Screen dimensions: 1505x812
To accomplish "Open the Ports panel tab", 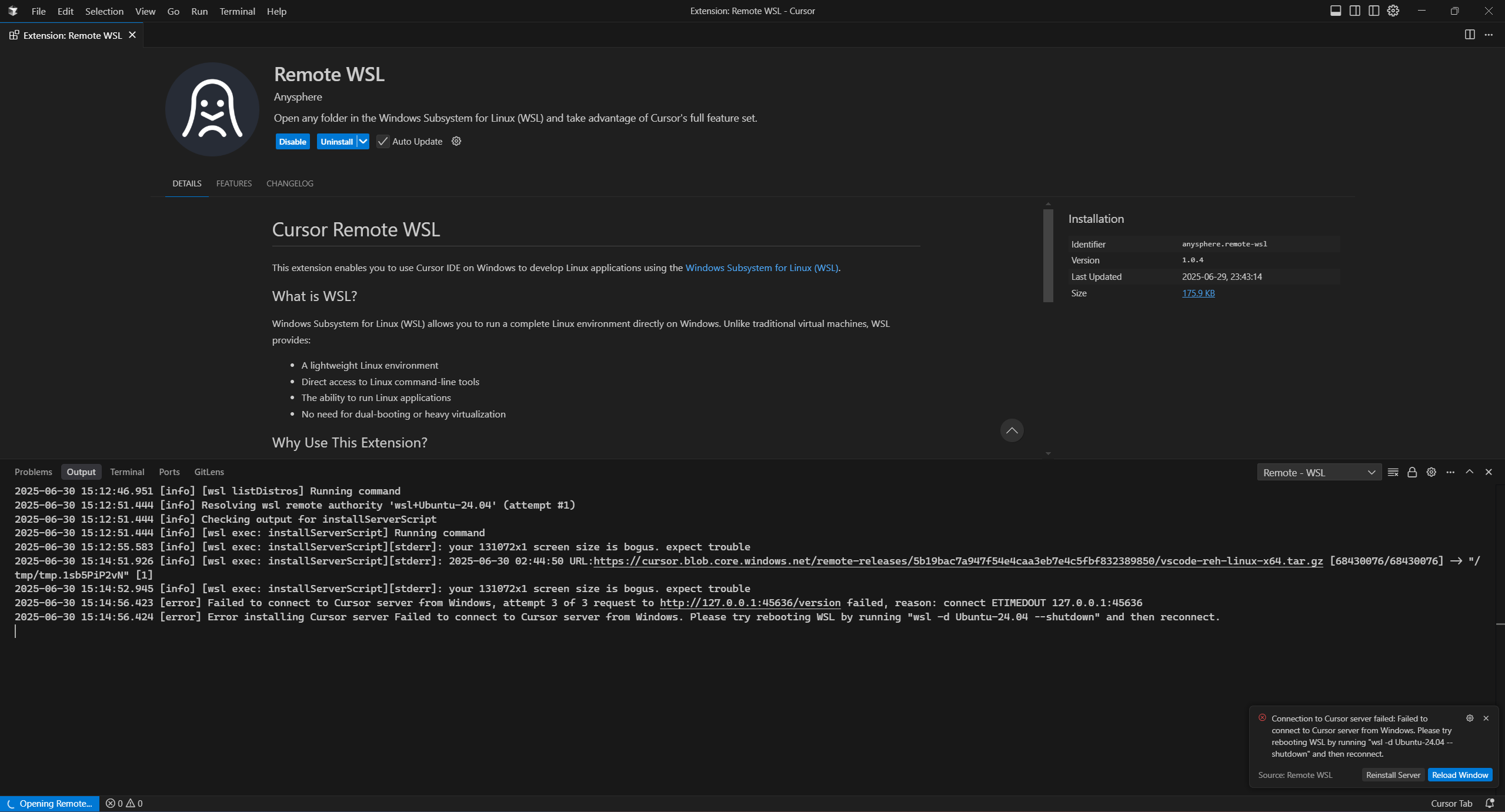I will 169,472.
